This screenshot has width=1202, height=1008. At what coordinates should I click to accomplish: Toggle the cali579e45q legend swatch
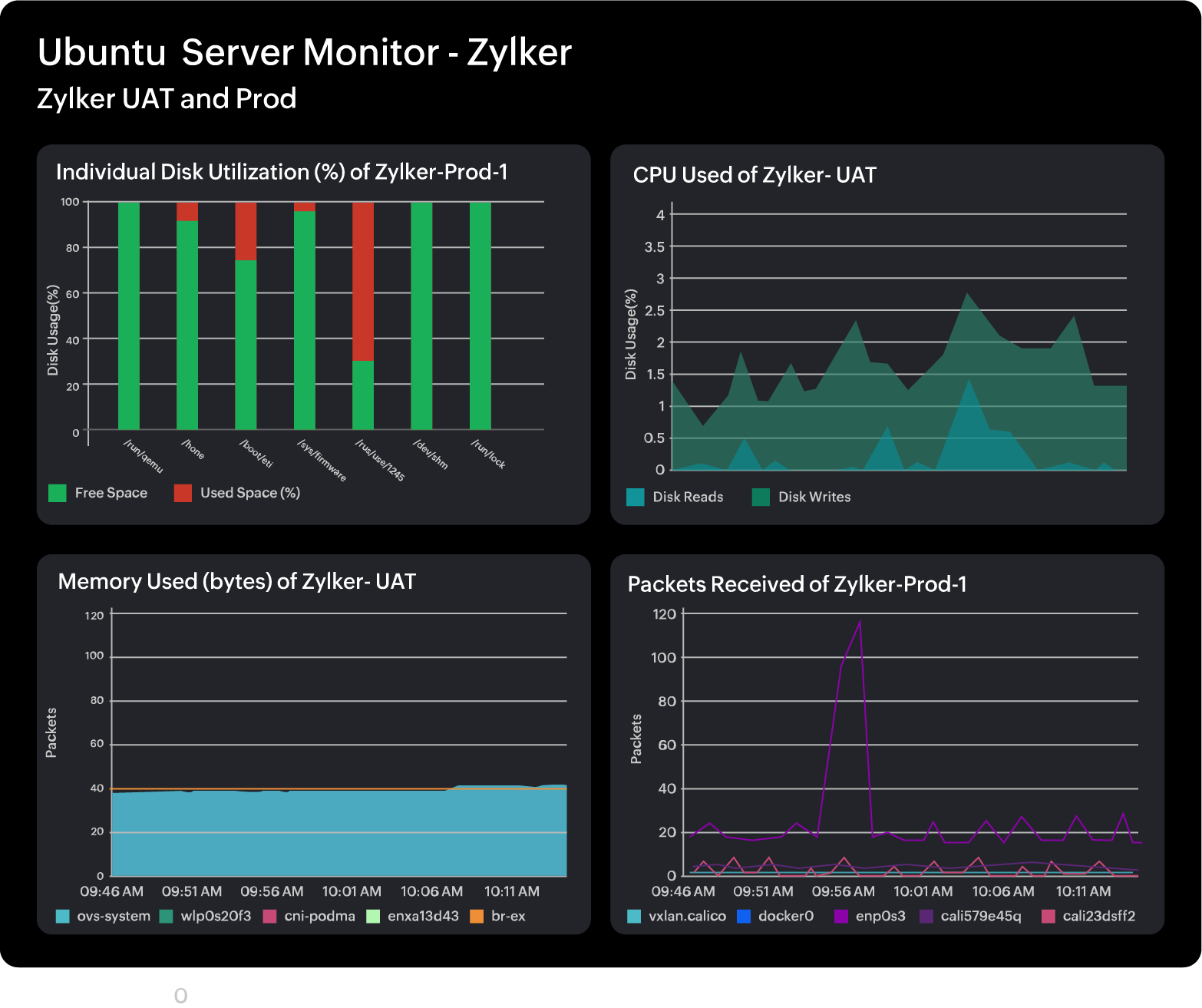(x=926, y=916)
